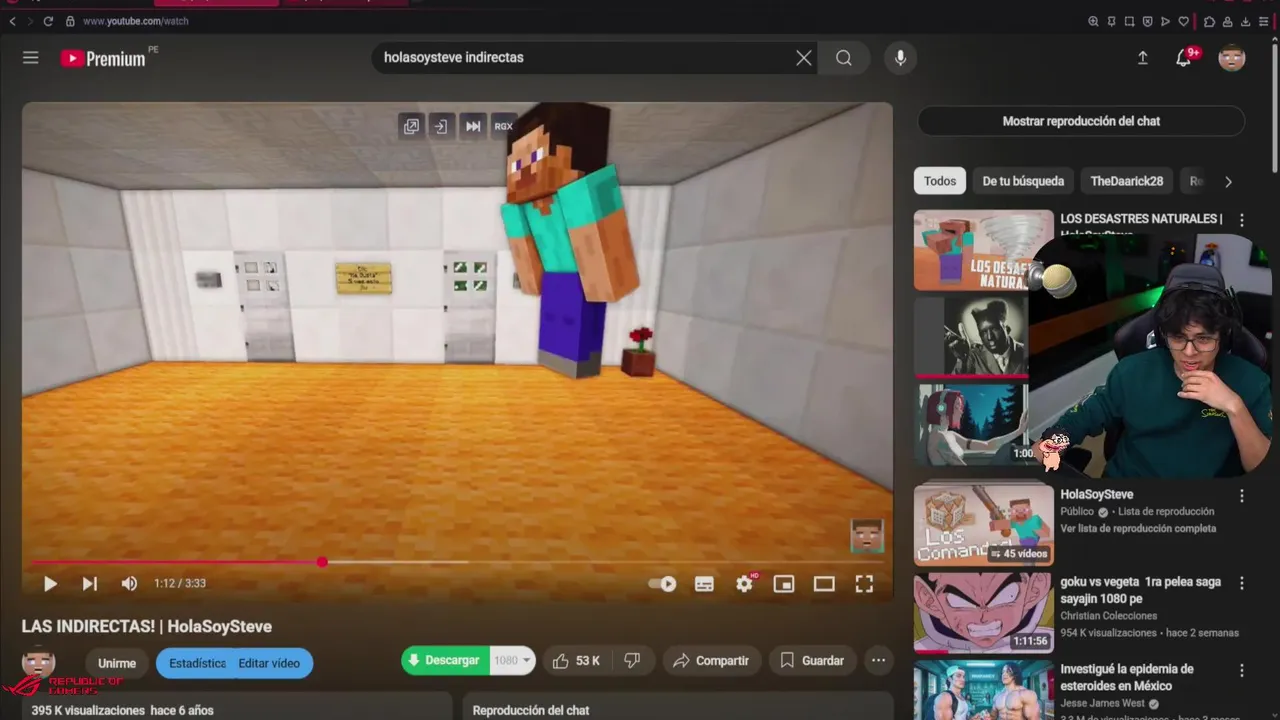This screenshot has height=720, width=1280.
Task: Dislike the video
Action: click(632, 661)
